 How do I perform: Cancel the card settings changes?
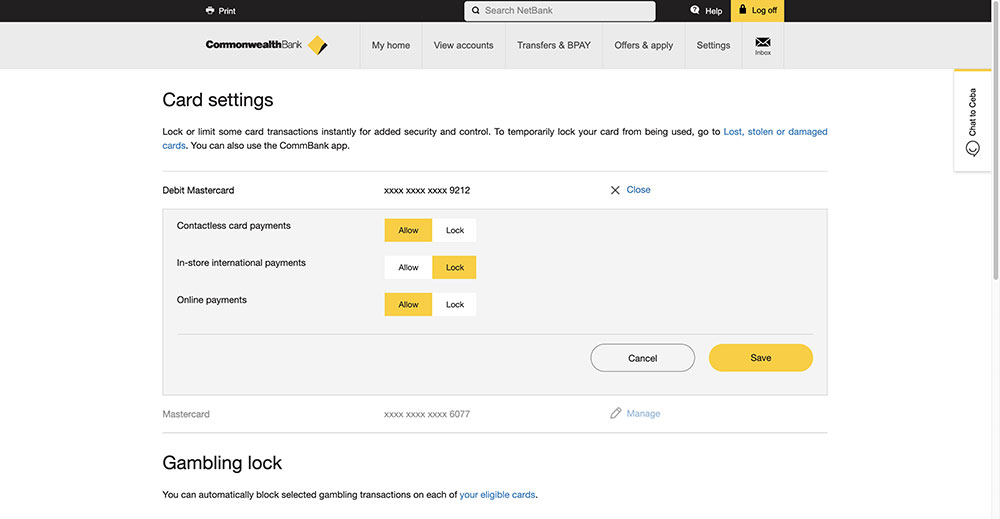point(642,358)
